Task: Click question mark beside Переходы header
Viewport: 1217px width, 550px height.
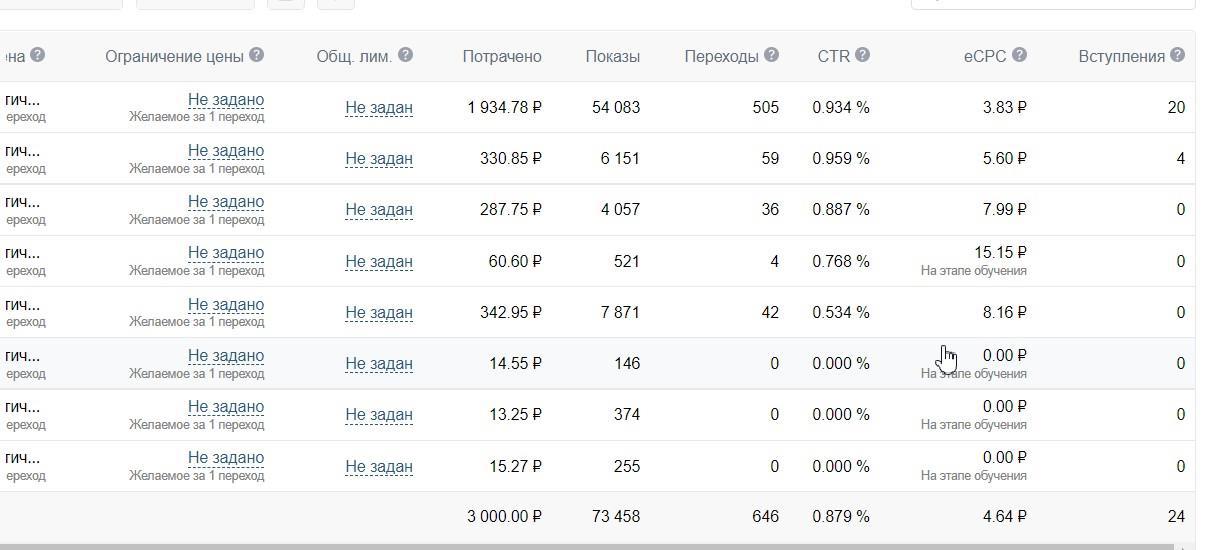Action: 771,55
